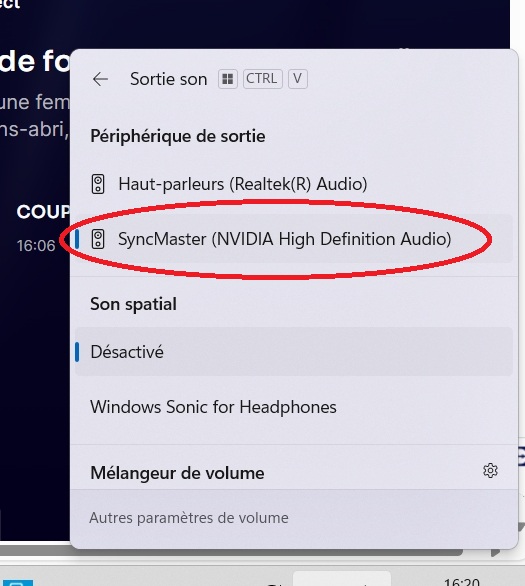The height and width of the screenshot is (586, 525).
Task: Click the CTRL shortcut key badge
Action: tap(262, 79)
